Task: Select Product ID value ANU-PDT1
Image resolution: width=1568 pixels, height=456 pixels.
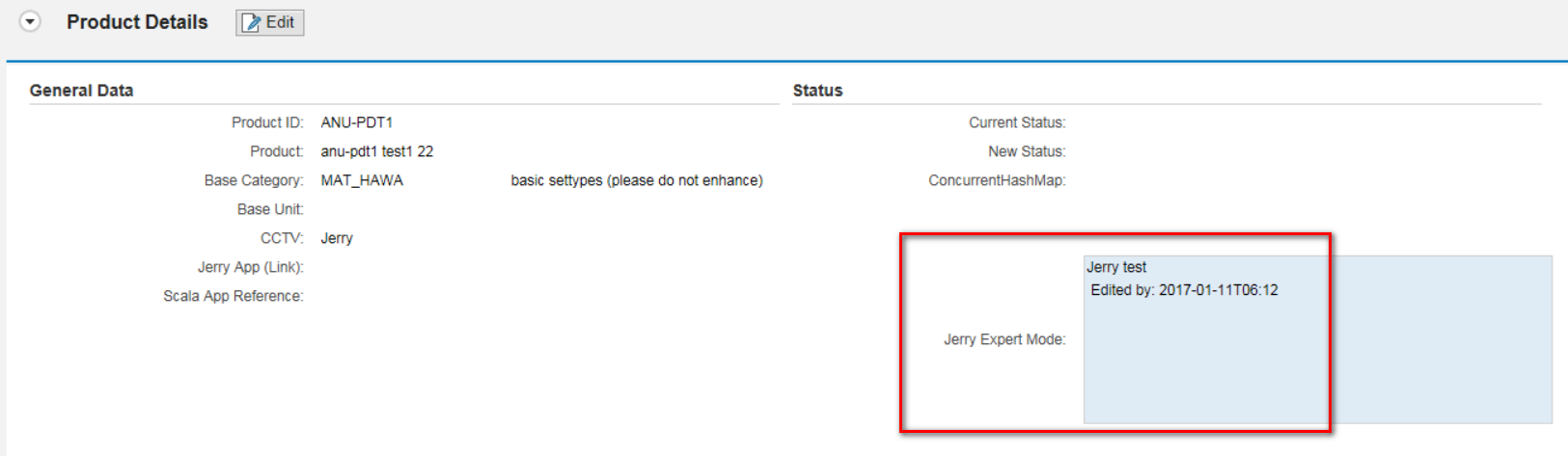Action: click(x=357, y=122)
